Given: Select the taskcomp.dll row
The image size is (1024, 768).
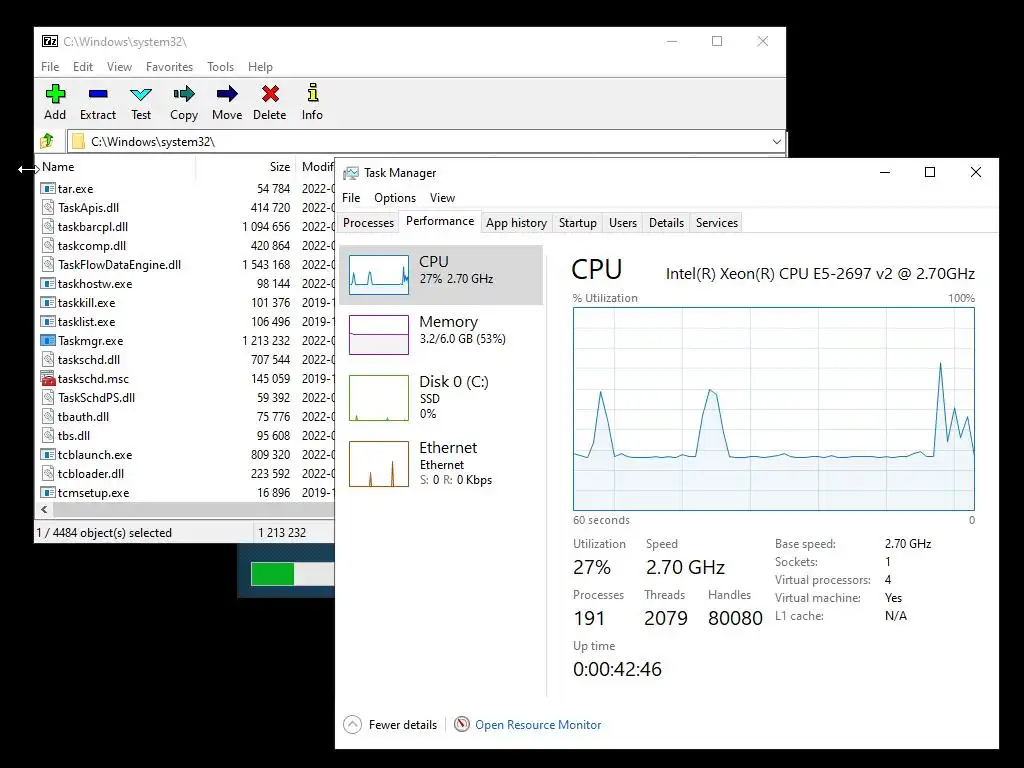Looking at the screenshot, I should point(186,246).
